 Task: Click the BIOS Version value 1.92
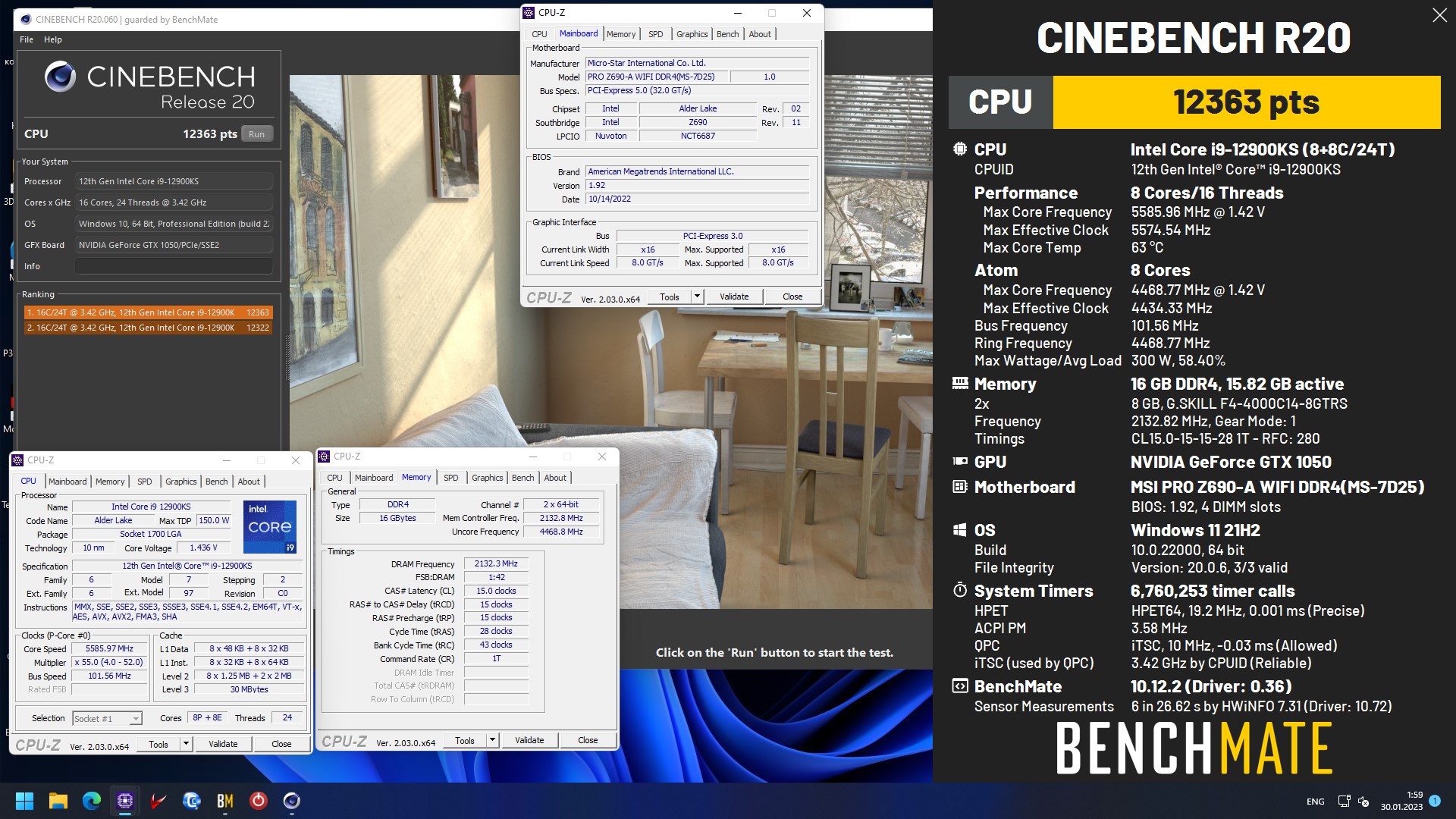698,185
